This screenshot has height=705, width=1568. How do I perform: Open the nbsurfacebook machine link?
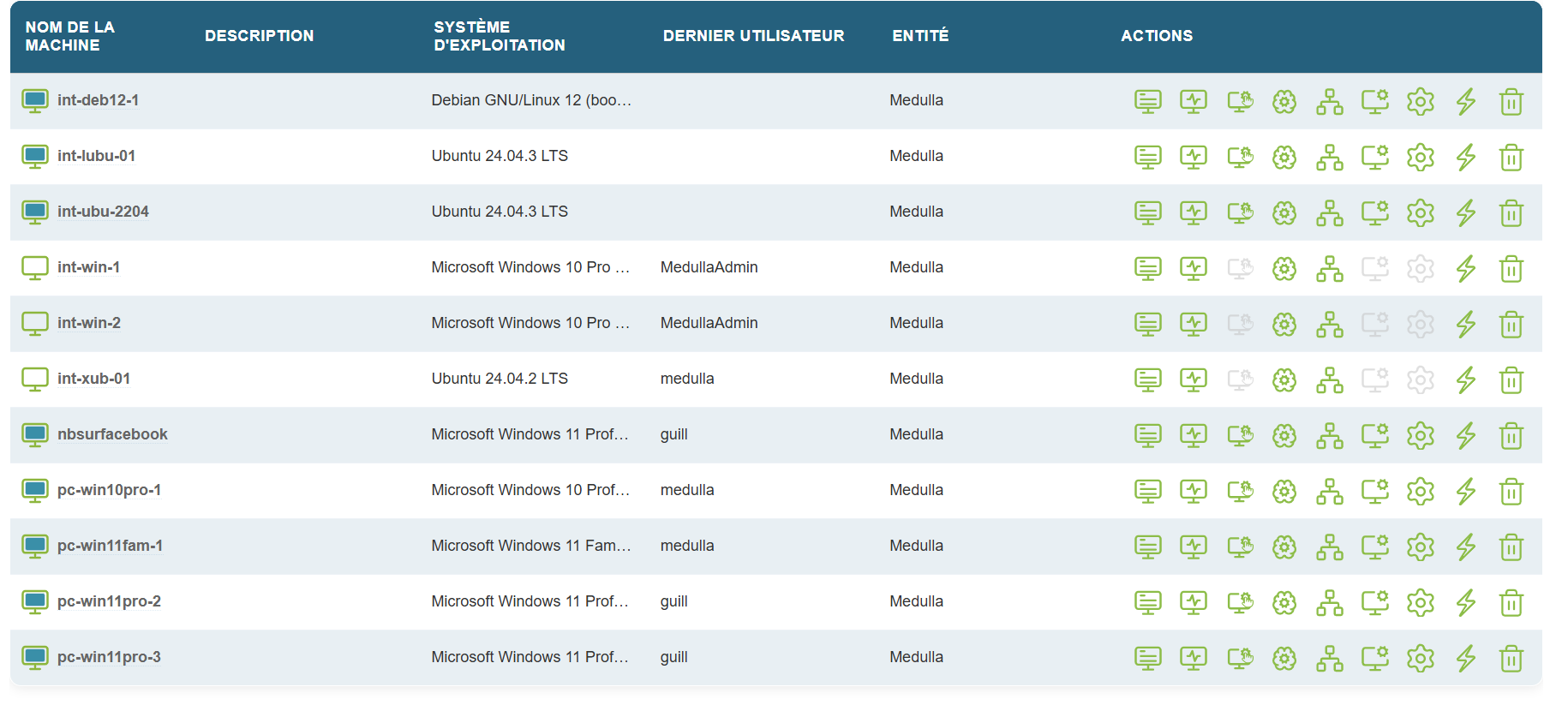[112, 434]
